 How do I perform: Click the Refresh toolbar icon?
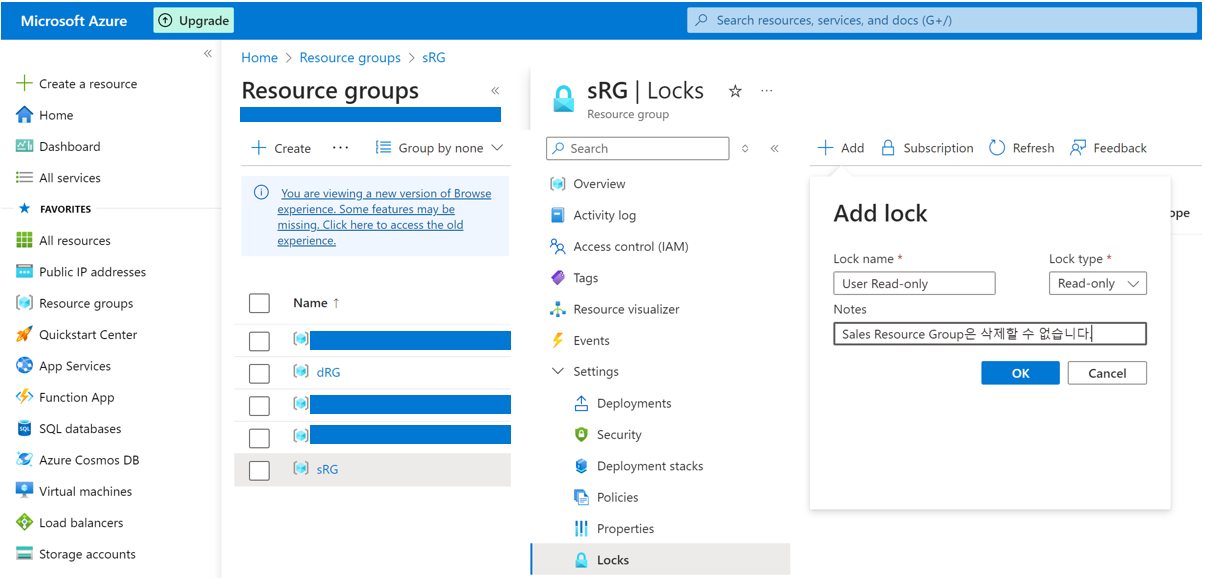[997, 148]
